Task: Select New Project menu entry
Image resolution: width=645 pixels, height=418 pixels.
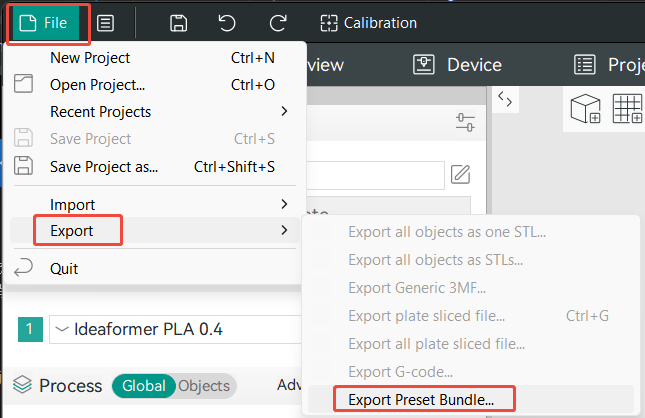Action: 154,58
